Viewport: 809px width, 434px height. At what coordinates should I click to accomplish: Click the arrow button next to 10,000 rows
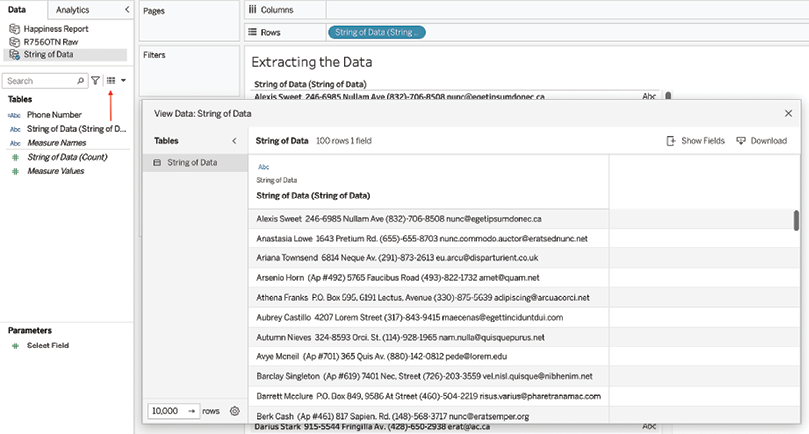click(x=191, y=411)
